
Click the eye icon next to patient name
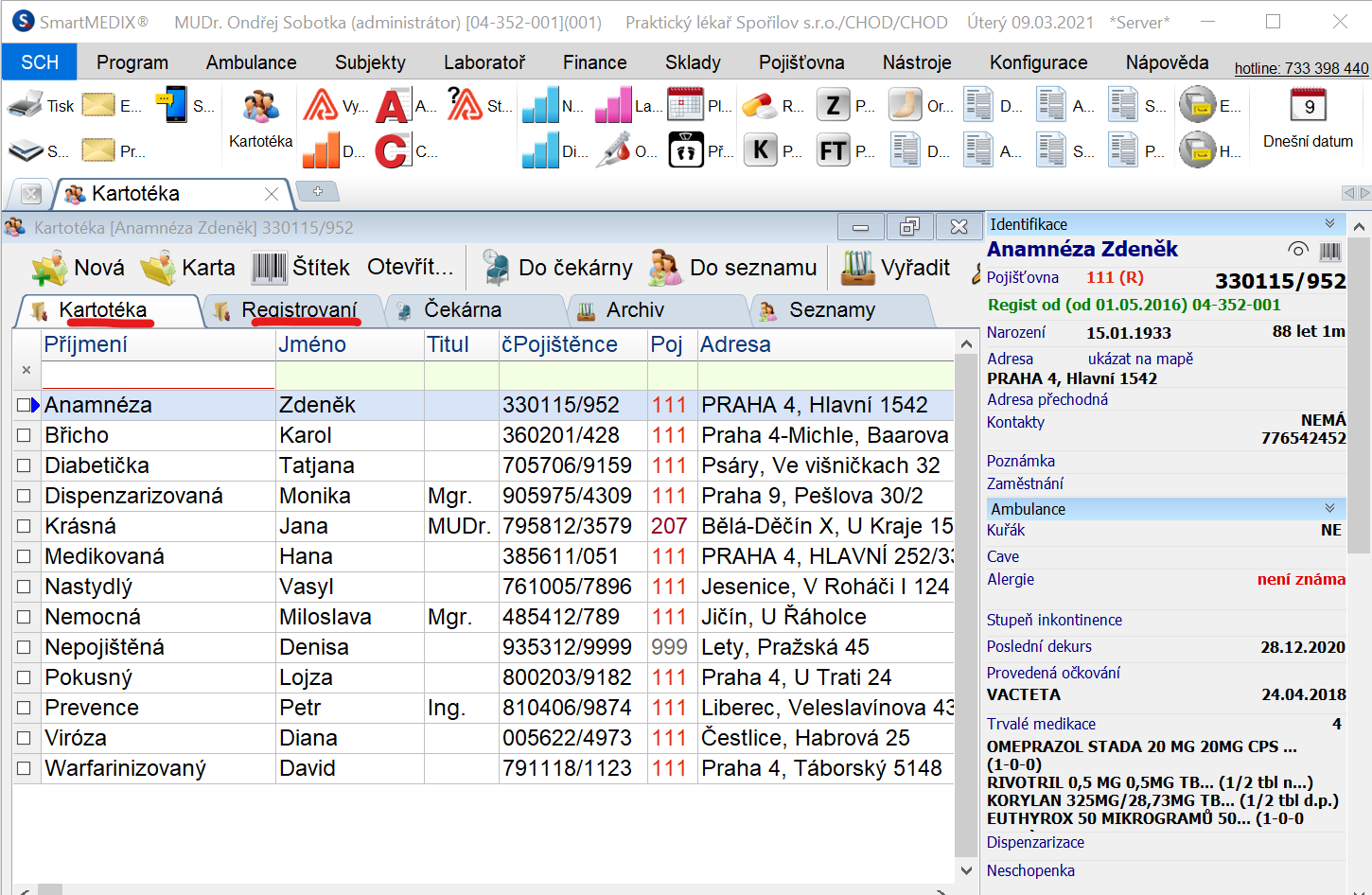(x=1298, y=250)
